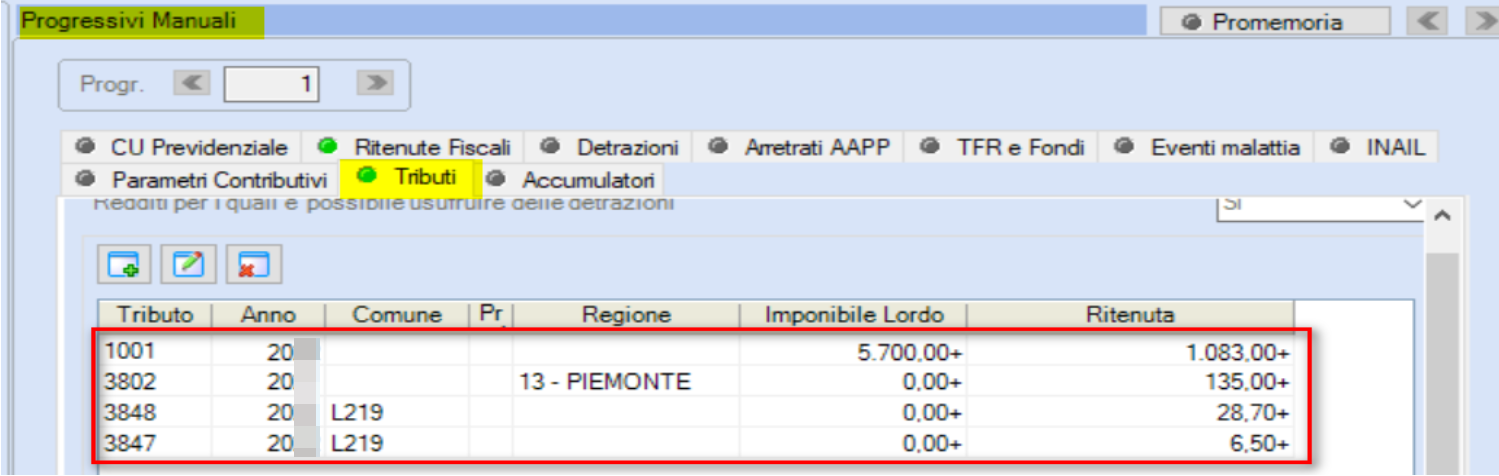Click the Pr column header

click(x=491, y=314)
